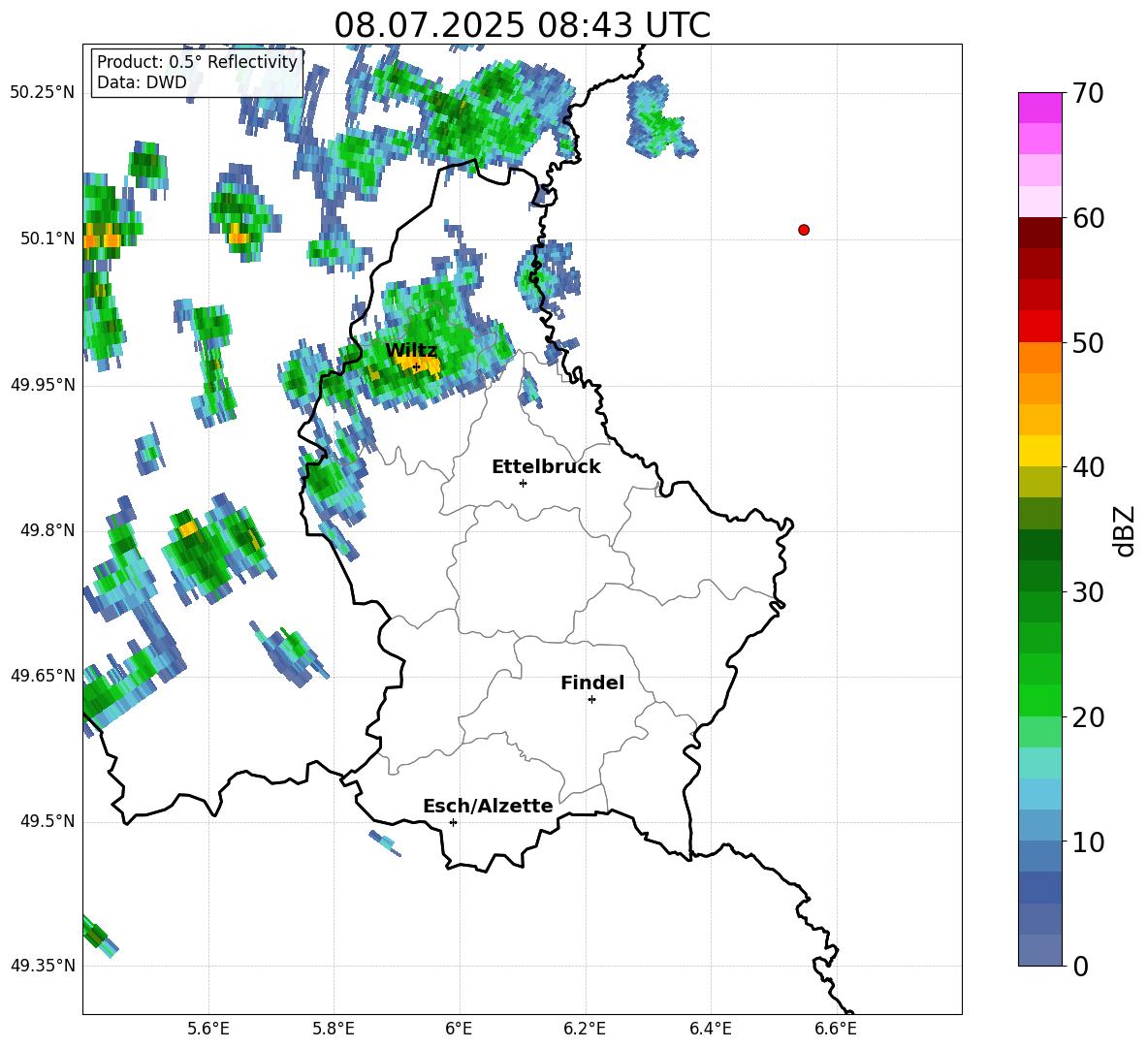Viewport: 1148px width, 1048px height.
Task: Click the orange reflectivity core at Wiltz
Action: (418, 364)
